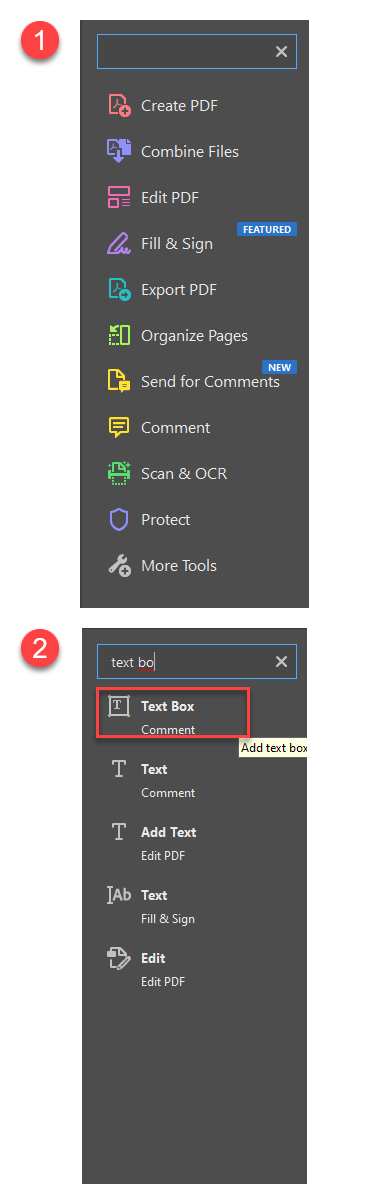389x1204 pixels.
Task: Choose the Text Box Comment result
Action: pyautogui.click(x=172, y=714)
